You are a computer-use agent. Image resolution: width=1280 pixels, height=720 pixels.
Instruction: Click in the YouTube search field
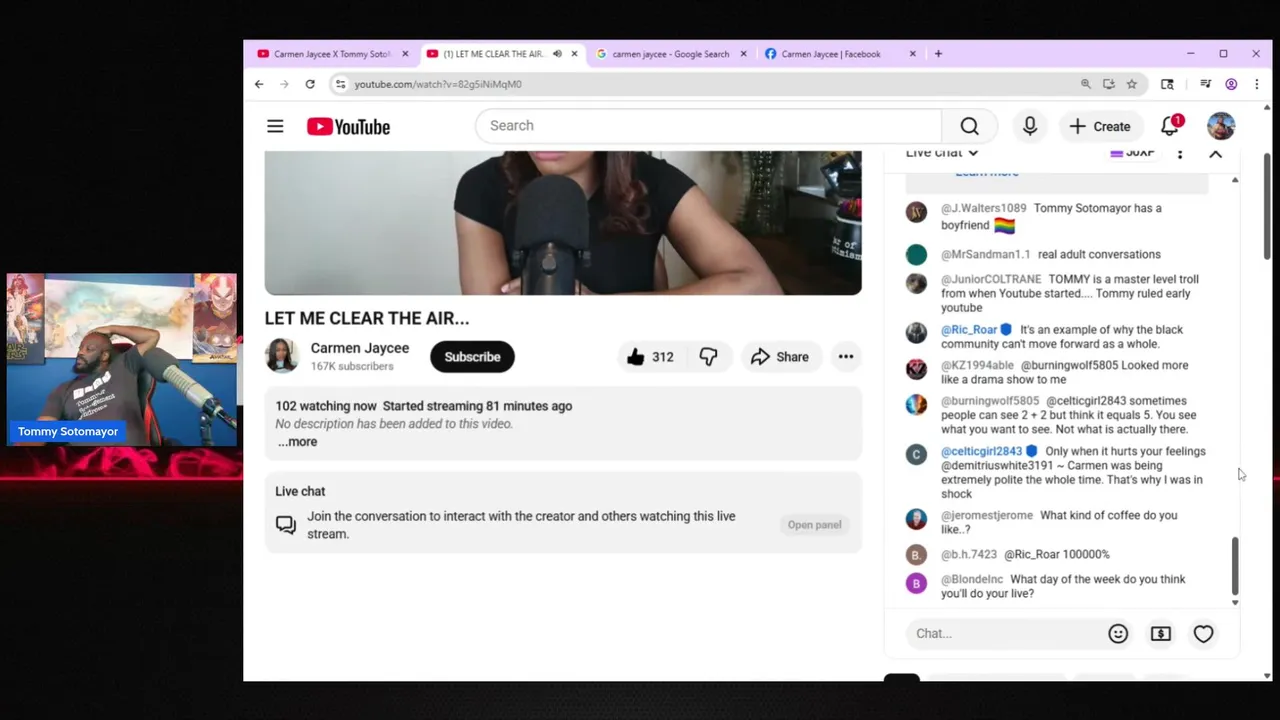(708, 126)
